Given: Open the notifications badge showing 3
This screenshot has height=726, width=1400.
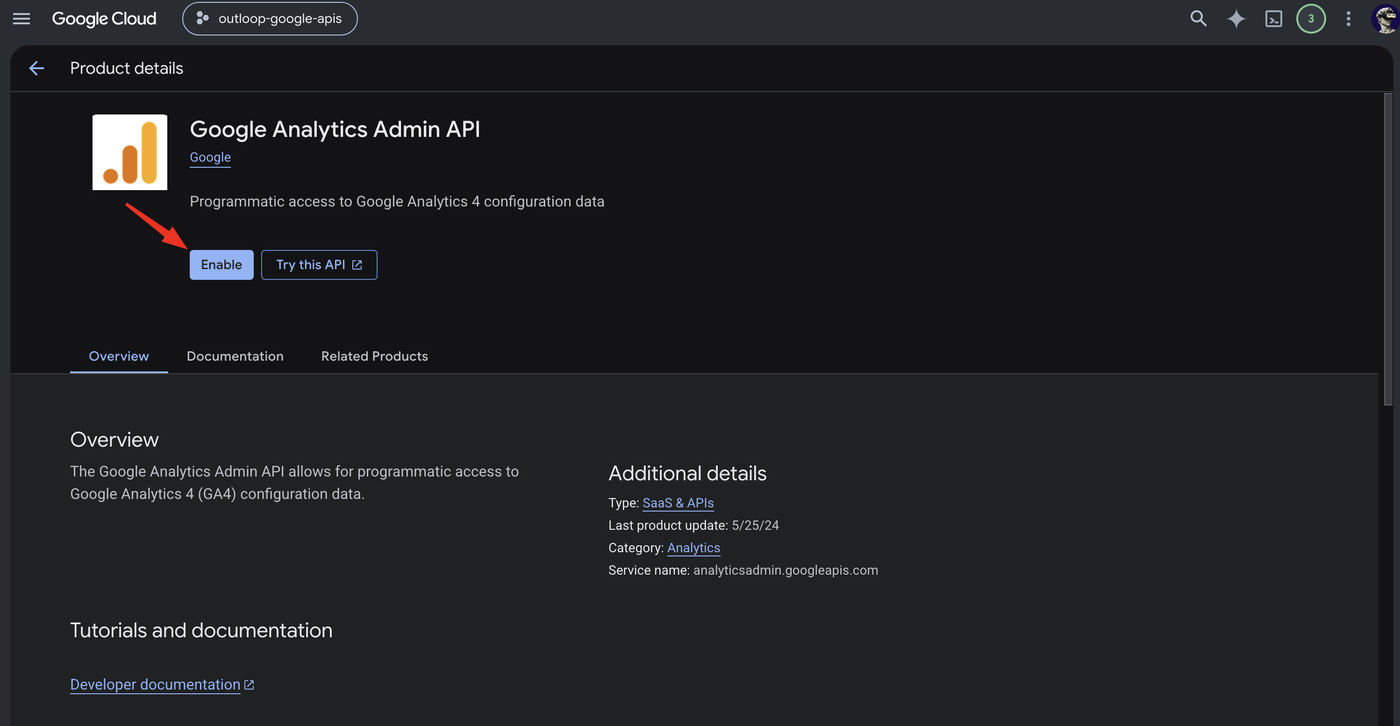Looking at the screenshot, I should [1311, 19].
